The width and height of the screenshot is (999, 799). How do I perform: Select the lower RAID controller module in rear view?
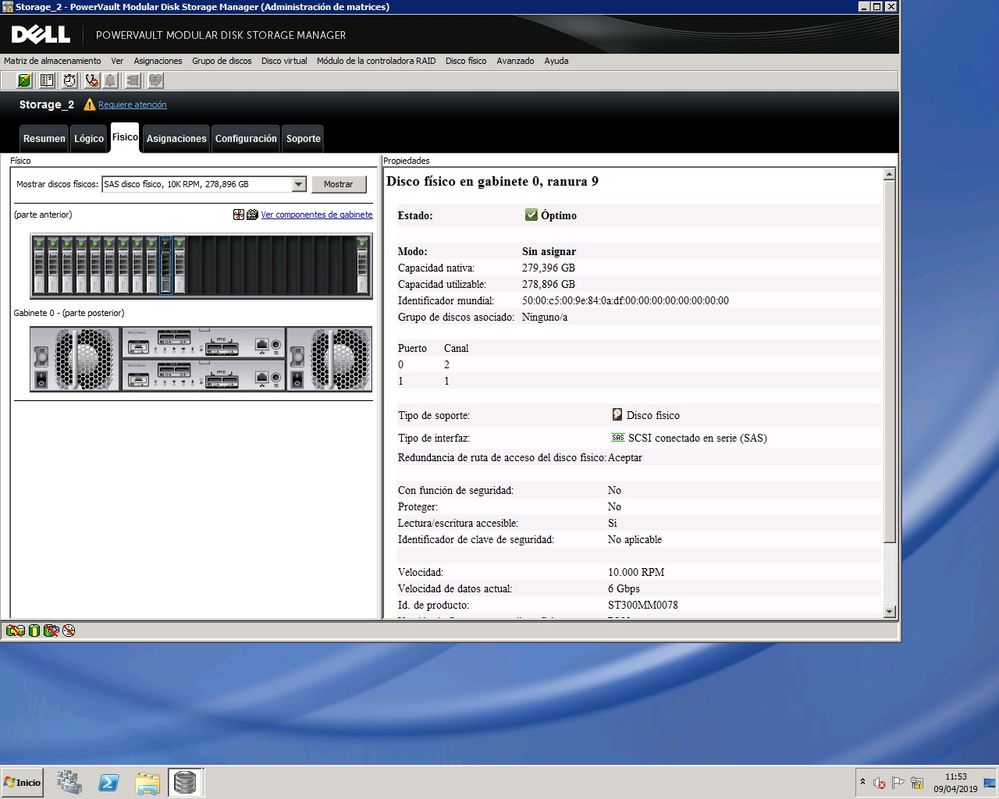coord(203,375)
